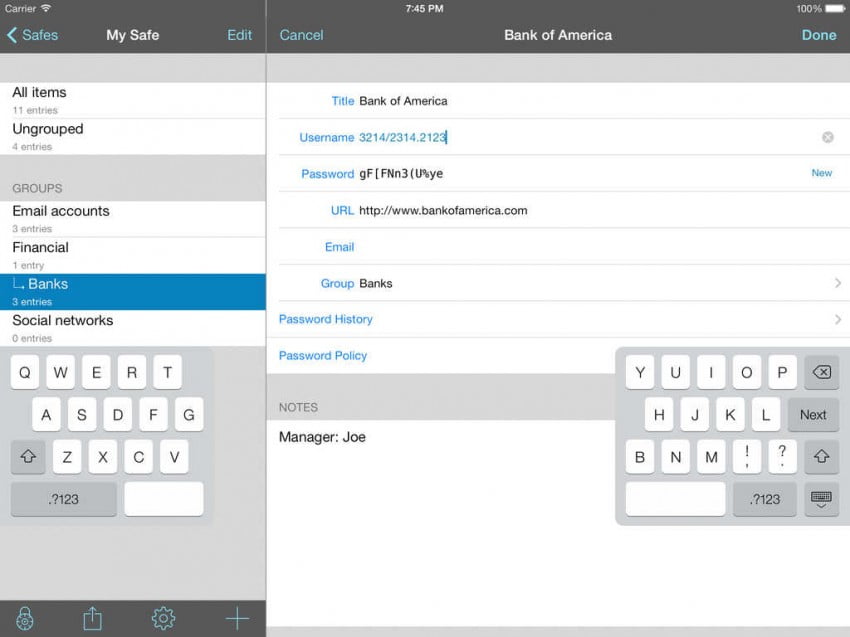Tap the I key
The width and height of the screenshot is (850, 637).
(x=711, y=372)
